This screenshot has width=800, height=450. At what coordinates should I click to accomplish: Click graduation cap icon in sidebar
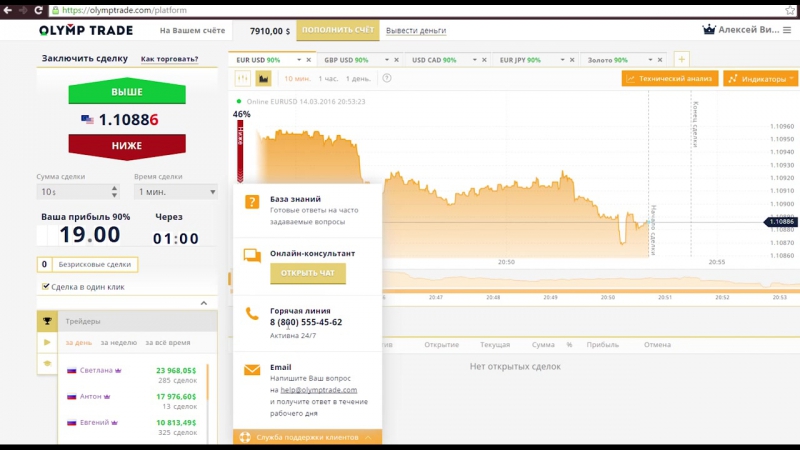[x=47, y=363]
